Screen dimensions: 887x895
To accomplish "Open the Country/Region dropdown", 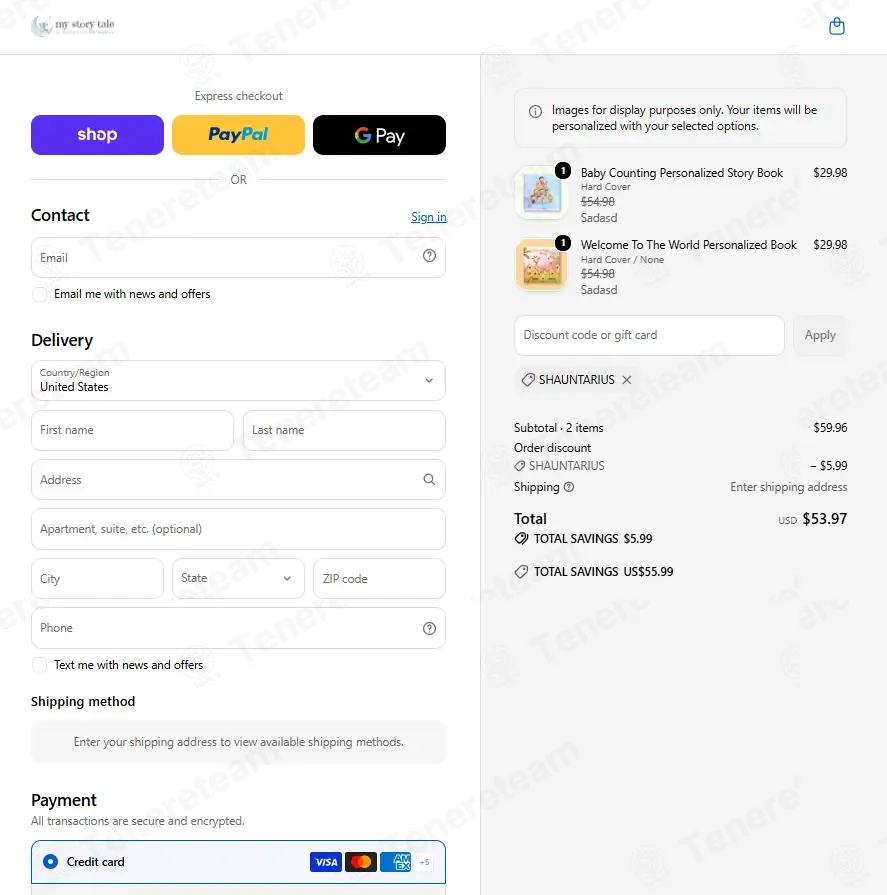I will click(239, 380).
